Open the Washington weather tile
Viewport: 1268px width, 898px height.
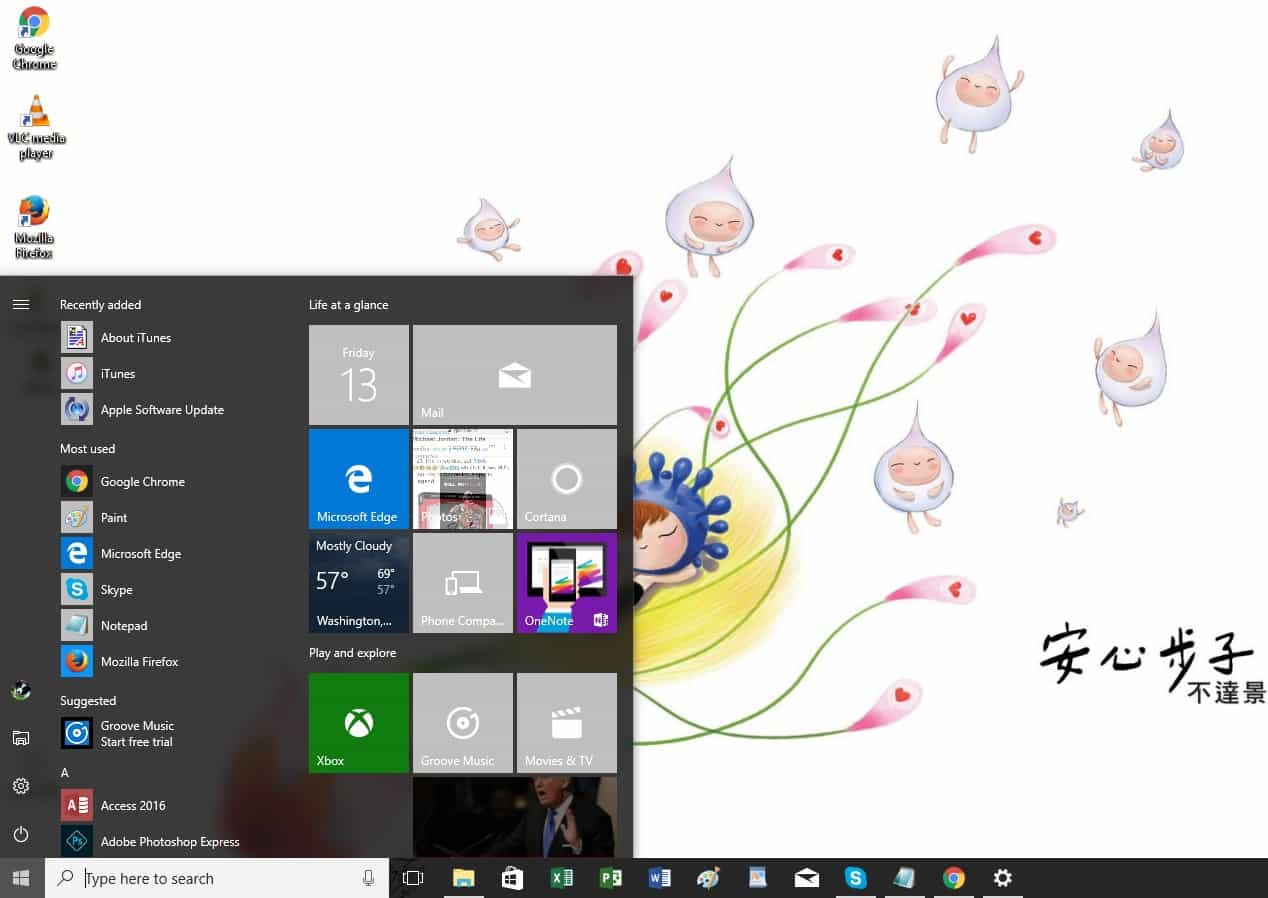(359, 583)
